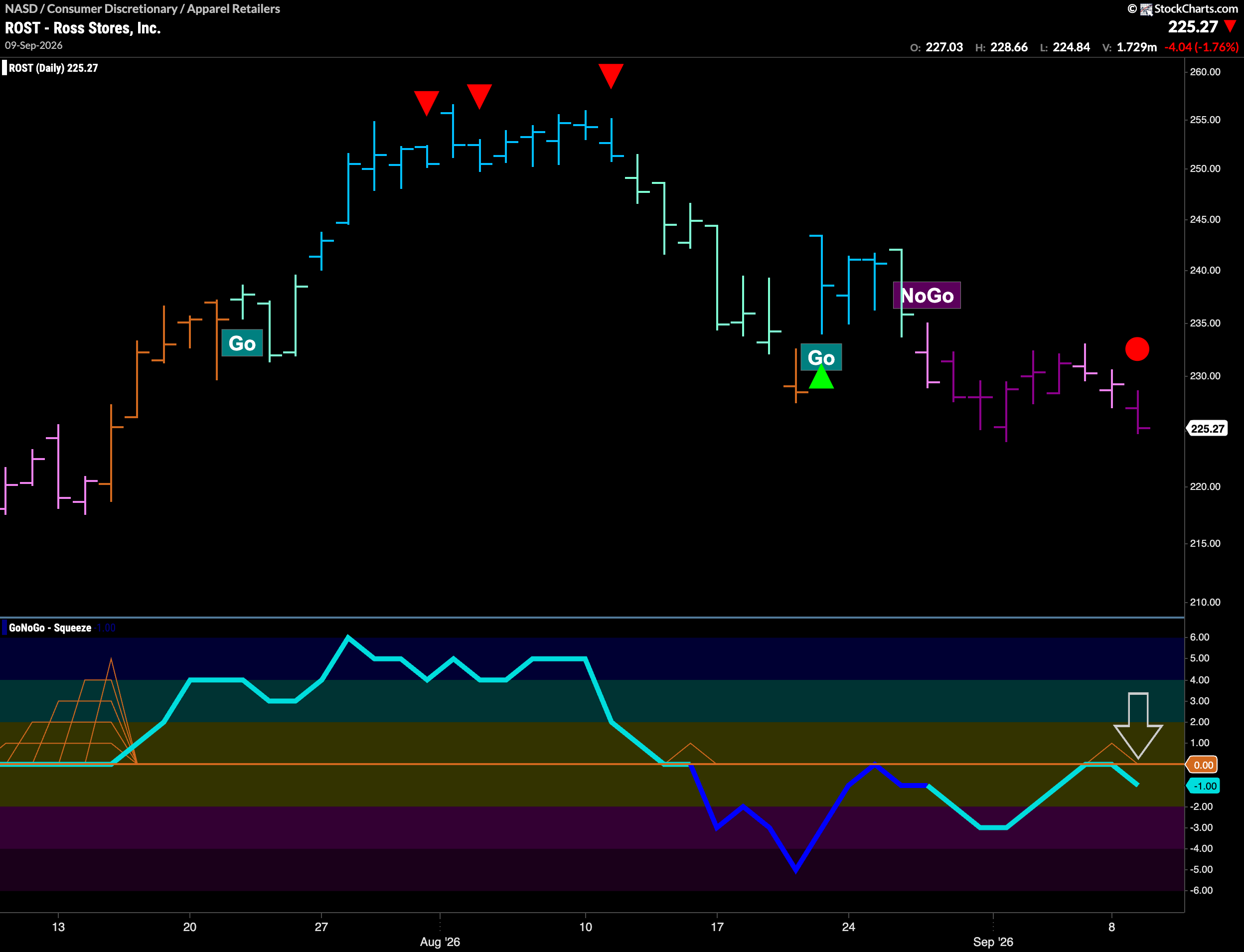Click the StockCharts.com copyright text

click(1196, 9)
